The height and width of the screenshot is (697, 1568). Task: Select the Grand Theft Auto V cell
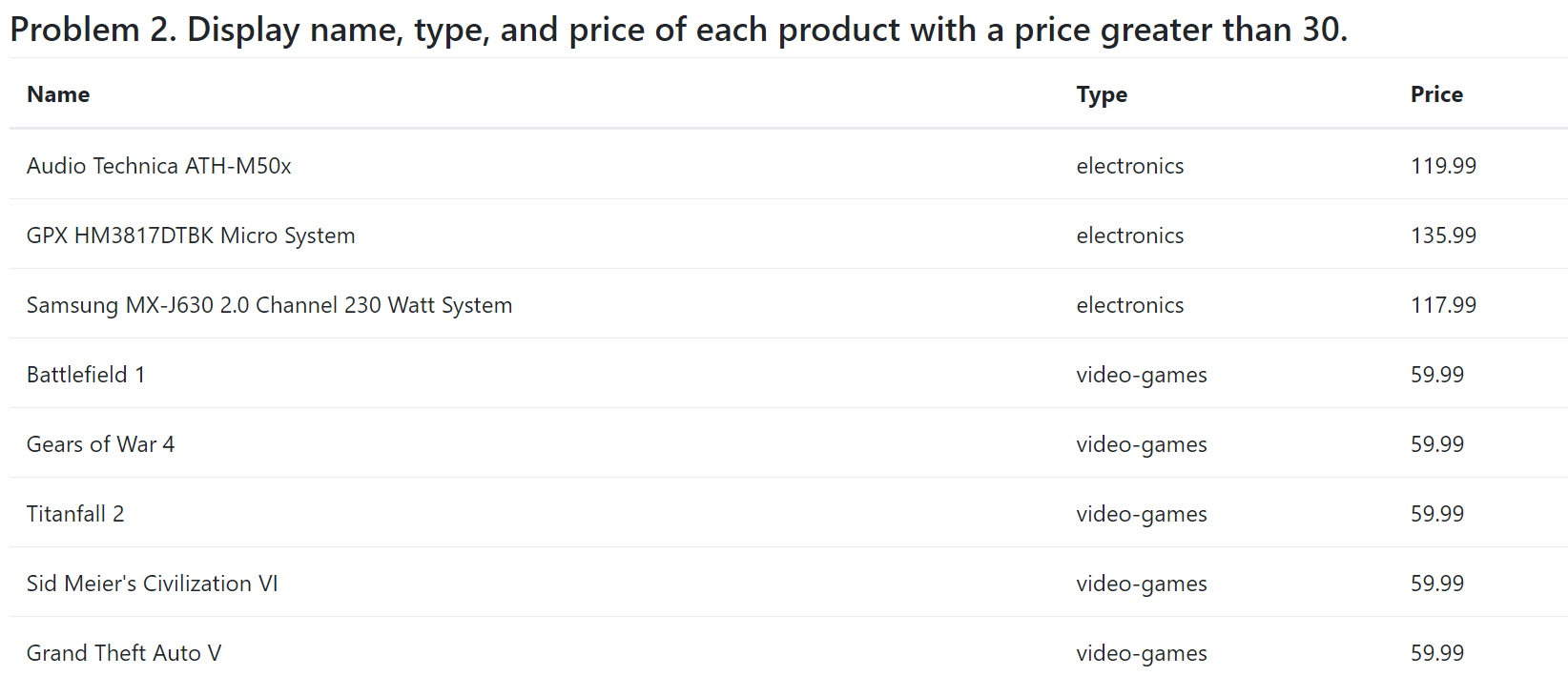pyautogui.click(x=124, y=653)
